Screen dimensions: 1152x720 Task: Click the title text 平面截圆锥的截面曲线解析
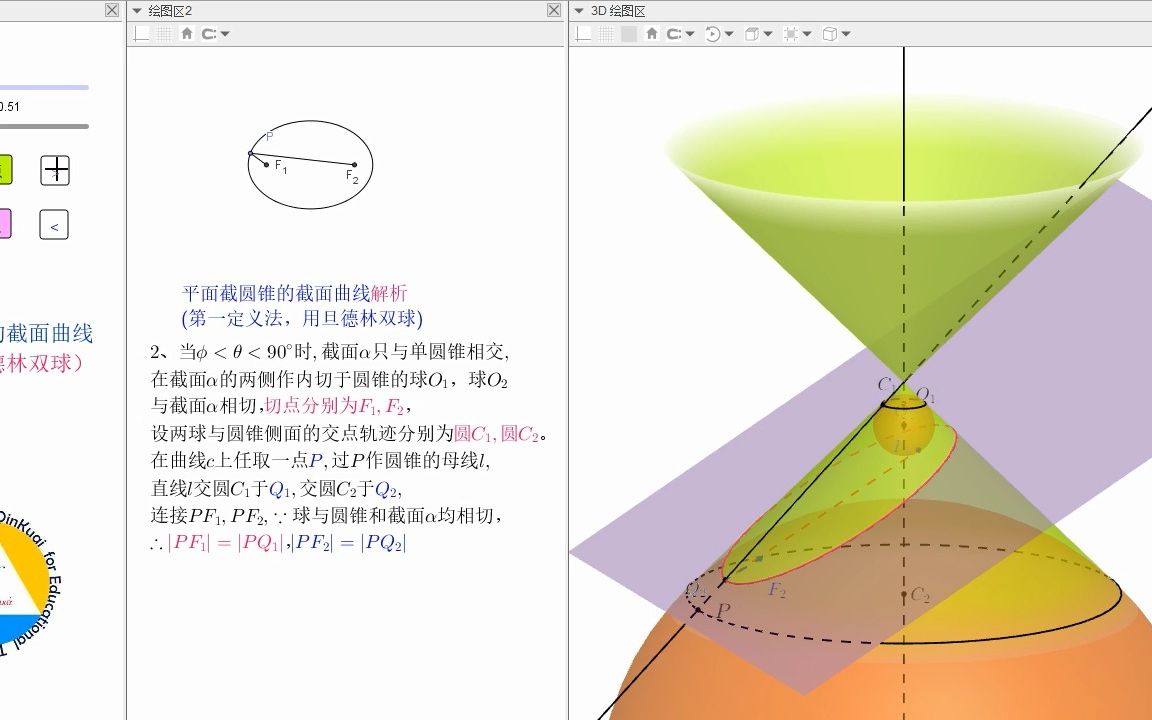294,293
